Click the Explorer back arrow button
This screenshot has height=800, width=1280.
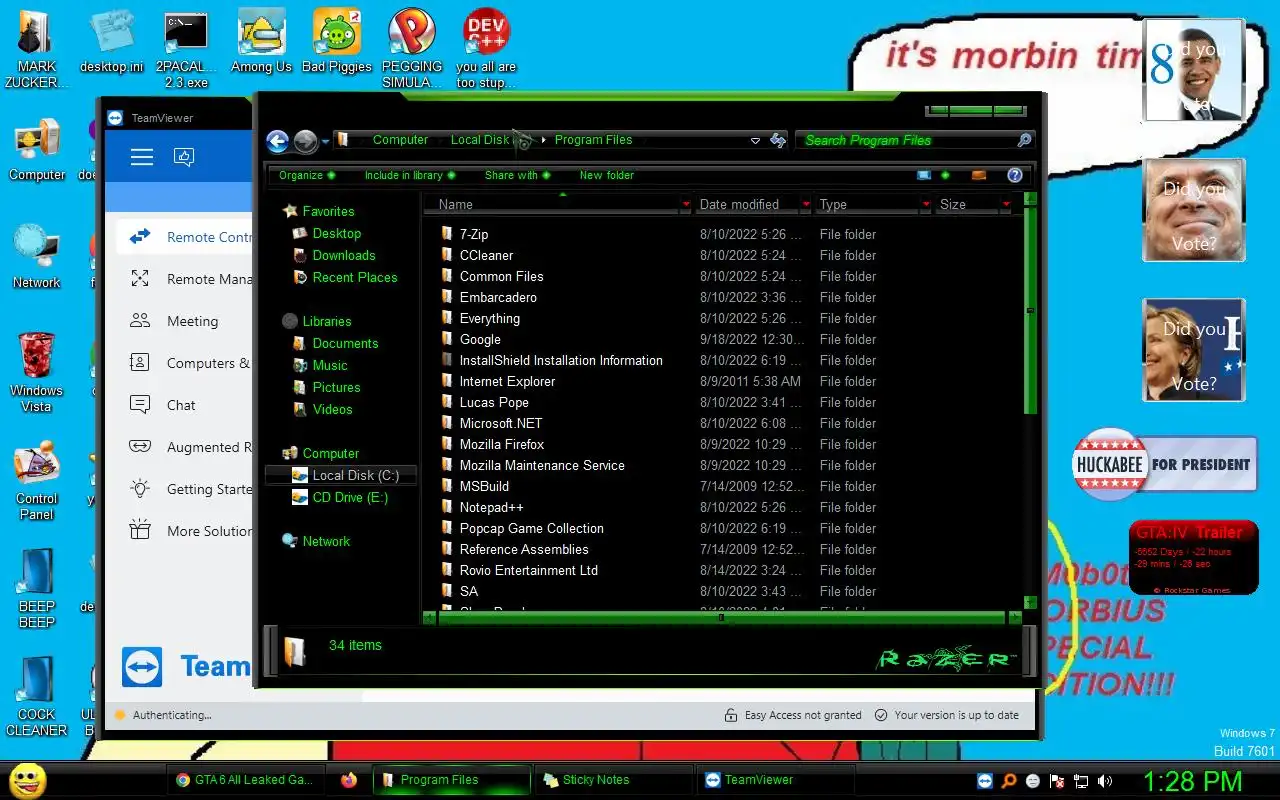pyautogui.click(x=278, y=141)
